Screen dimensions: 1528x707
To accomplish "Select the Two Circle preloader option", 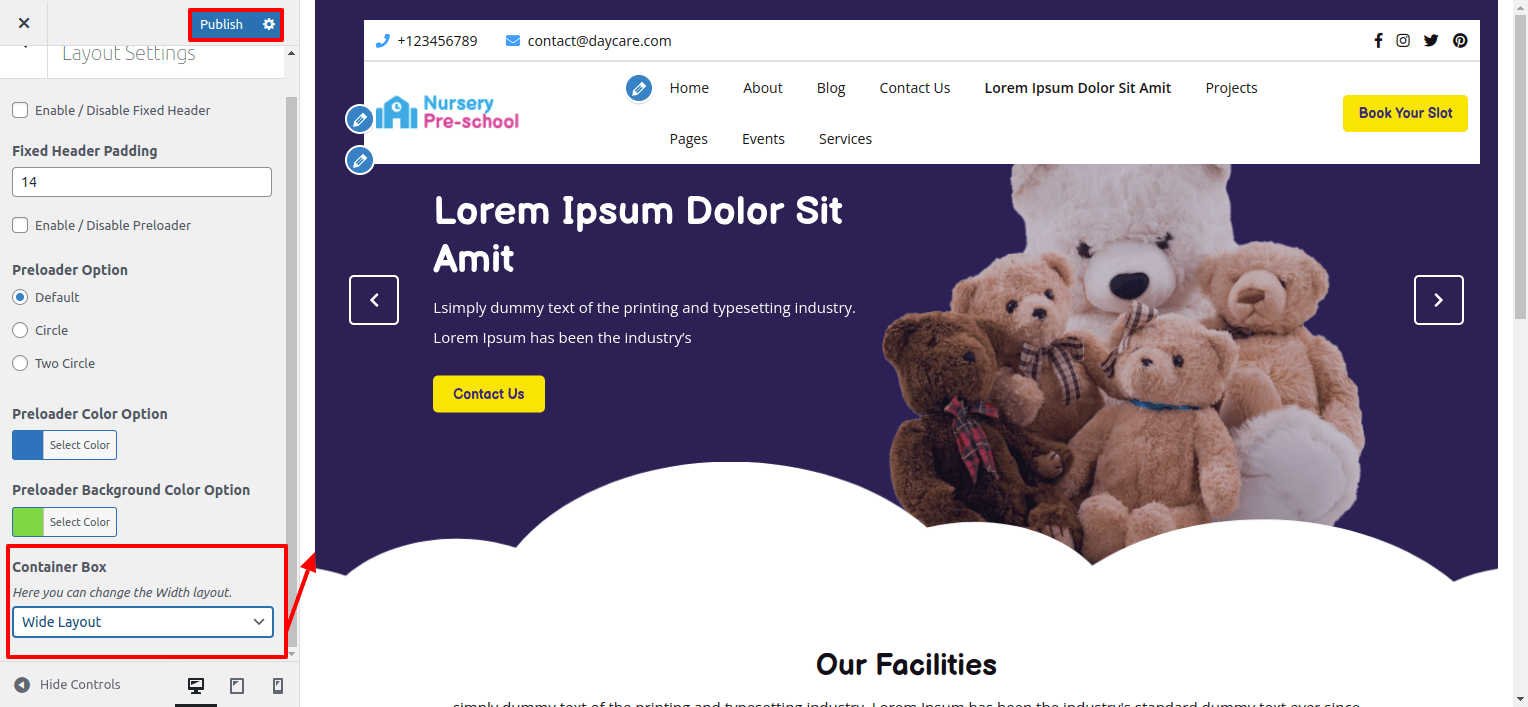I will tap(20, 363).
